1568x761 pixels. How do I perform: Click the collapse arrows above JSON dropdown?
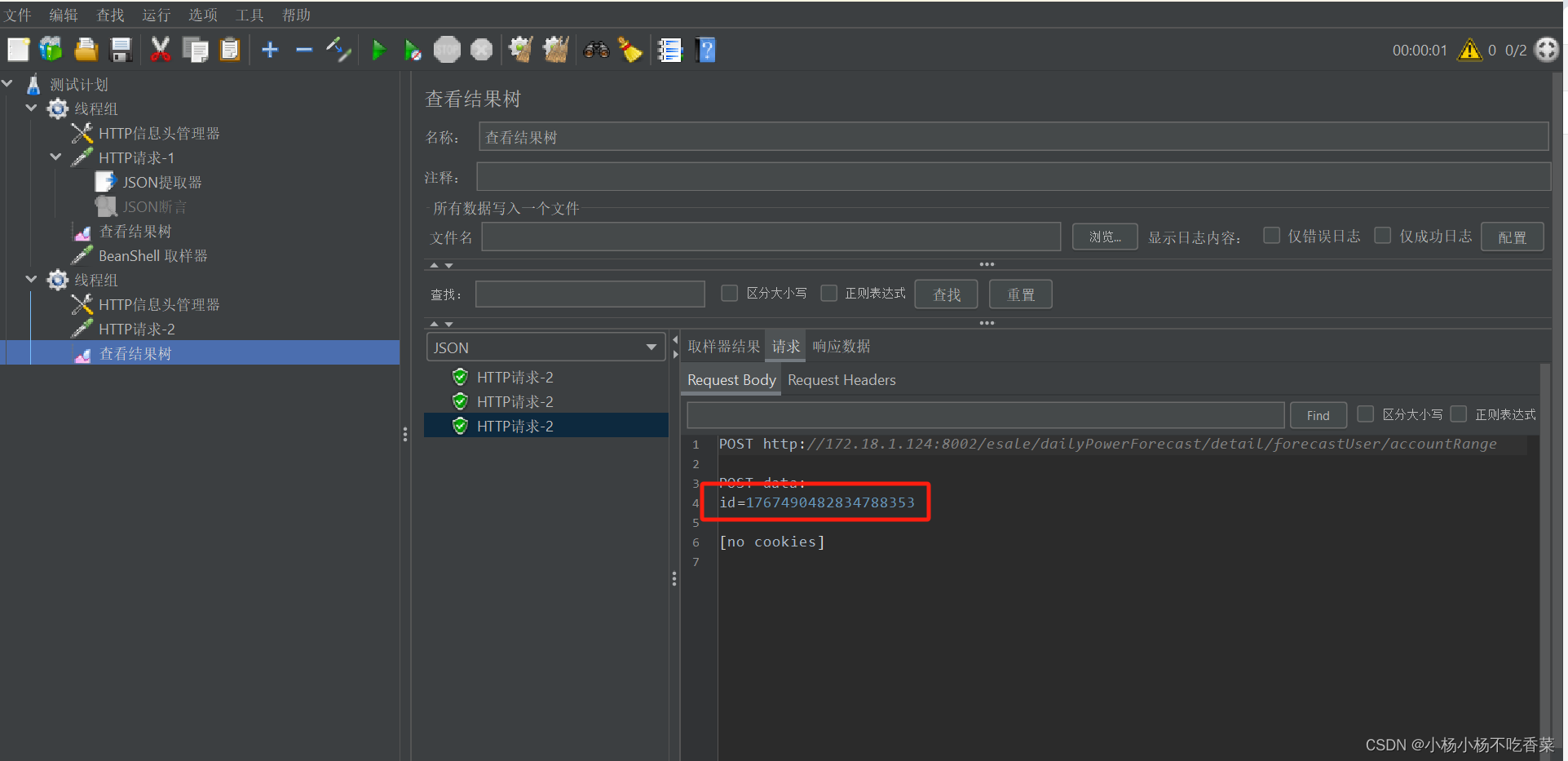pos(441,324)
